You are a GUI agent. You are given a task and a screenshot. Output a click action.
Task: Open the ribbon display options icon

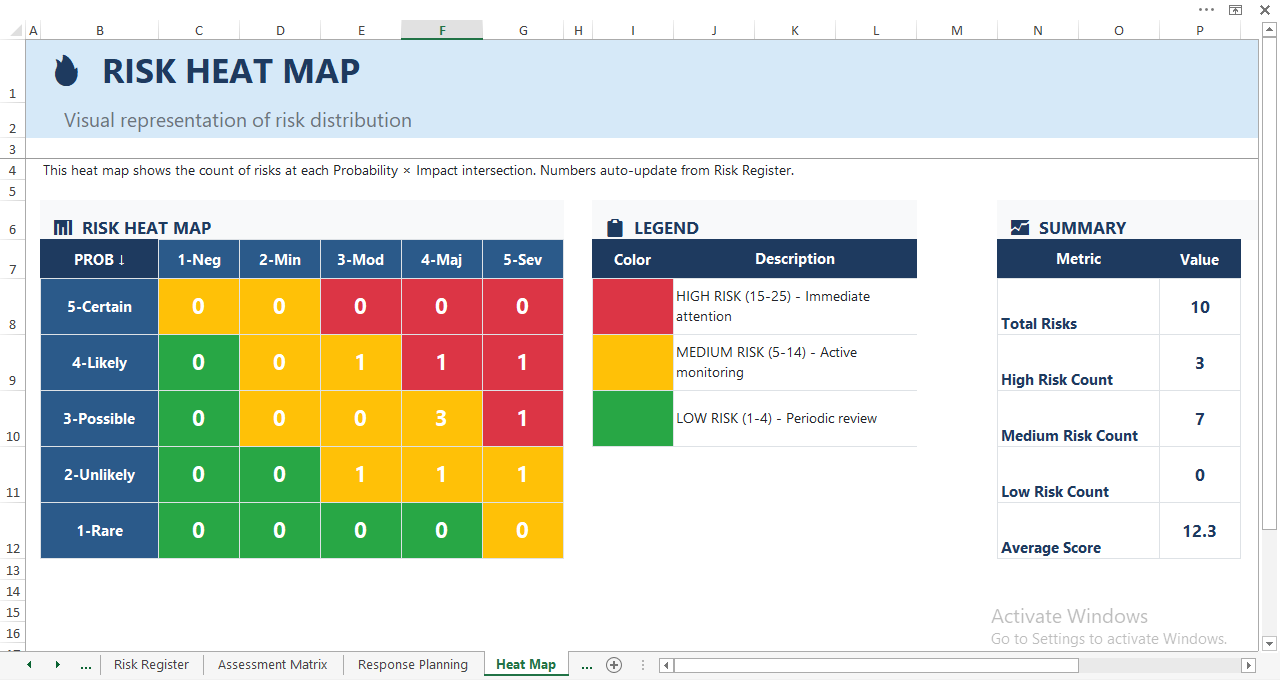pyautogui.click(x=1236, y=9)
